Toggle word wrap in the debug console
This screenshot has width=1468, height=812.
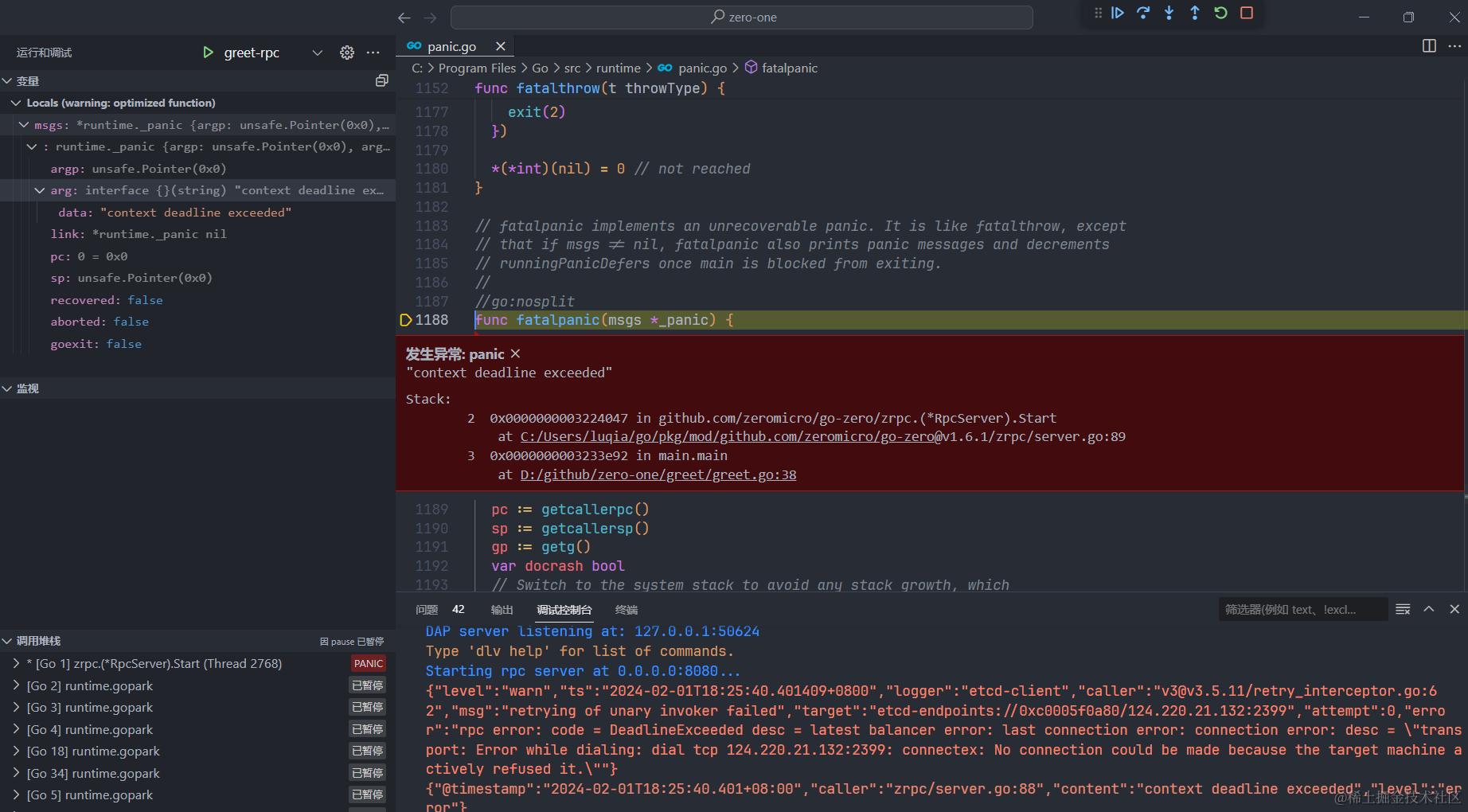point(1403,609)
